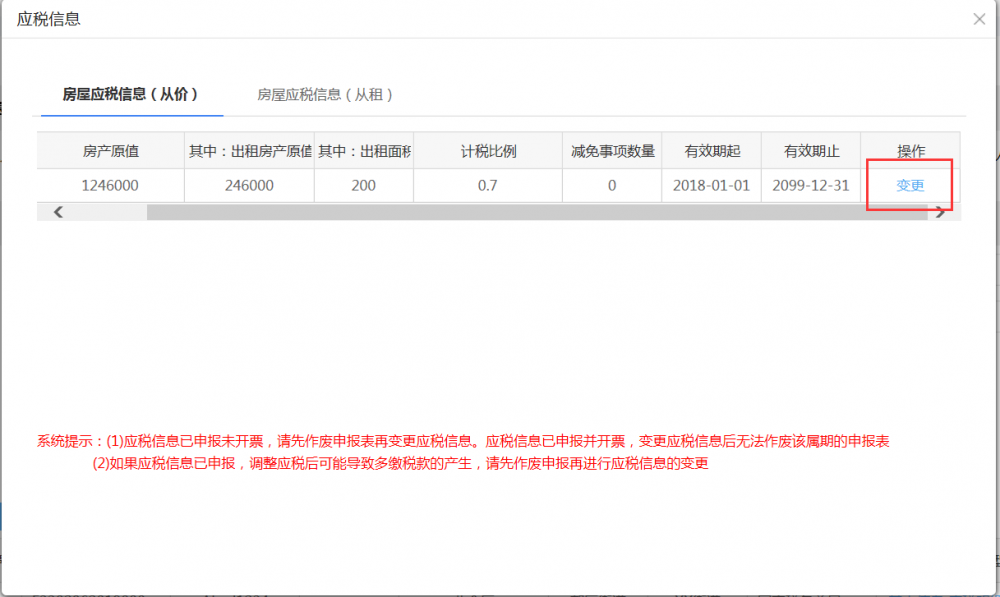Click the date 2099-12-31 cell
The width and height of the screenshot is (1000, 597).
tap(810, 185)
